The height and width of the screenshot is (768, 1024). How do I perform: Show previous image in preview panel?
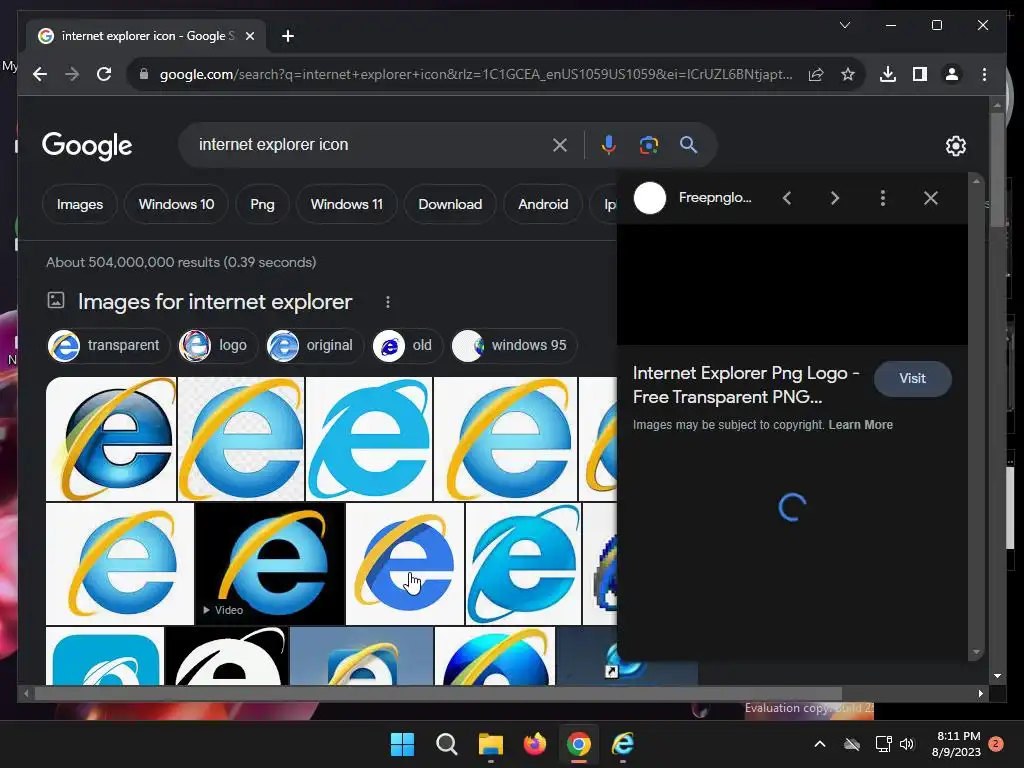click(787, 198)
